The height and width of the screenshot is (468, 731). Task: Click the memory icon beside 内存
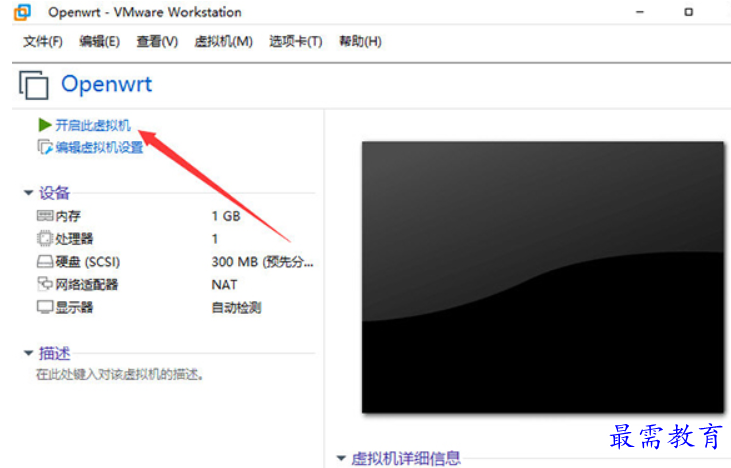45,215
